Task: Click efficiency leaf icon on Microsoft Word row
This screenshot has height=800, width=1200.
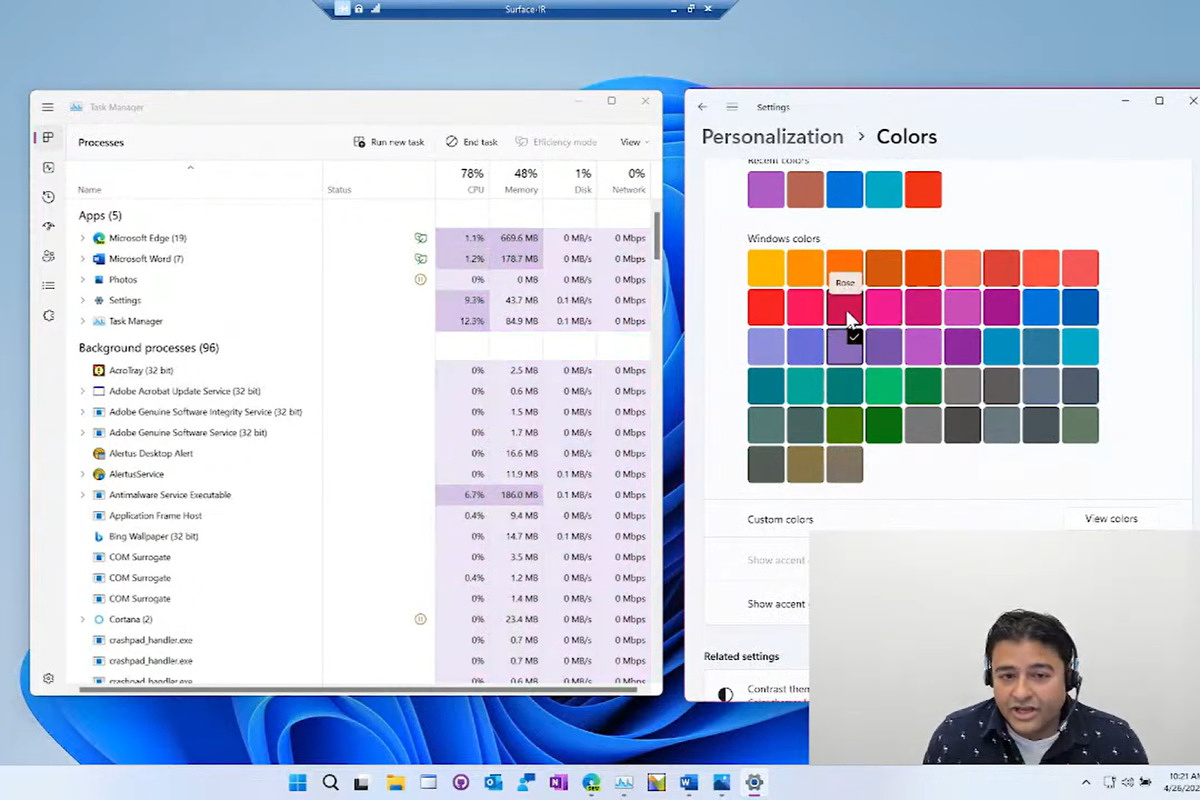Action: coord(421,259)
